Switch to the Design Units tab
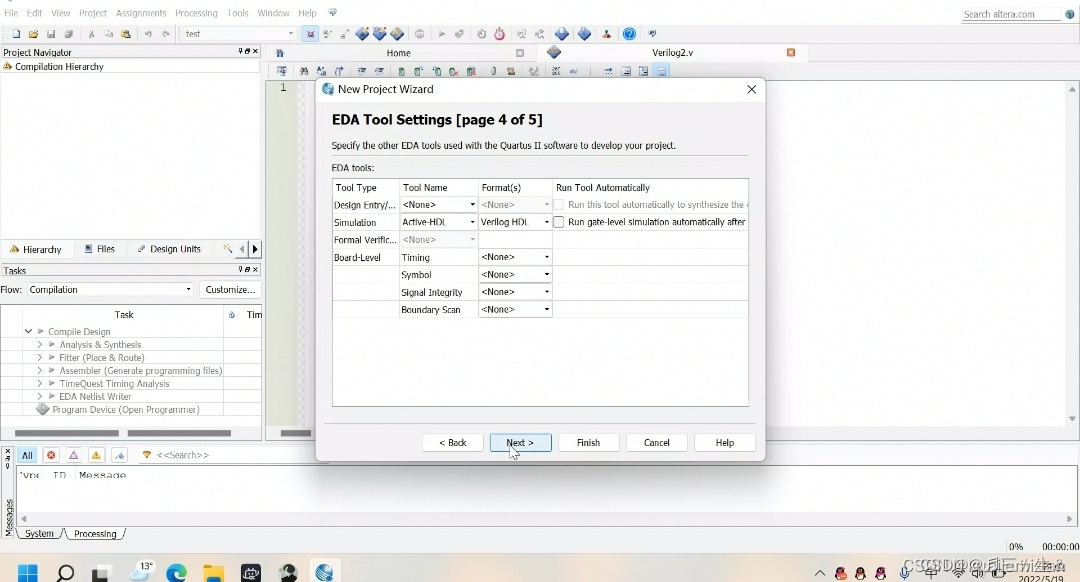This screenshot has width=1080, height=582. click(x=169, y=249)
